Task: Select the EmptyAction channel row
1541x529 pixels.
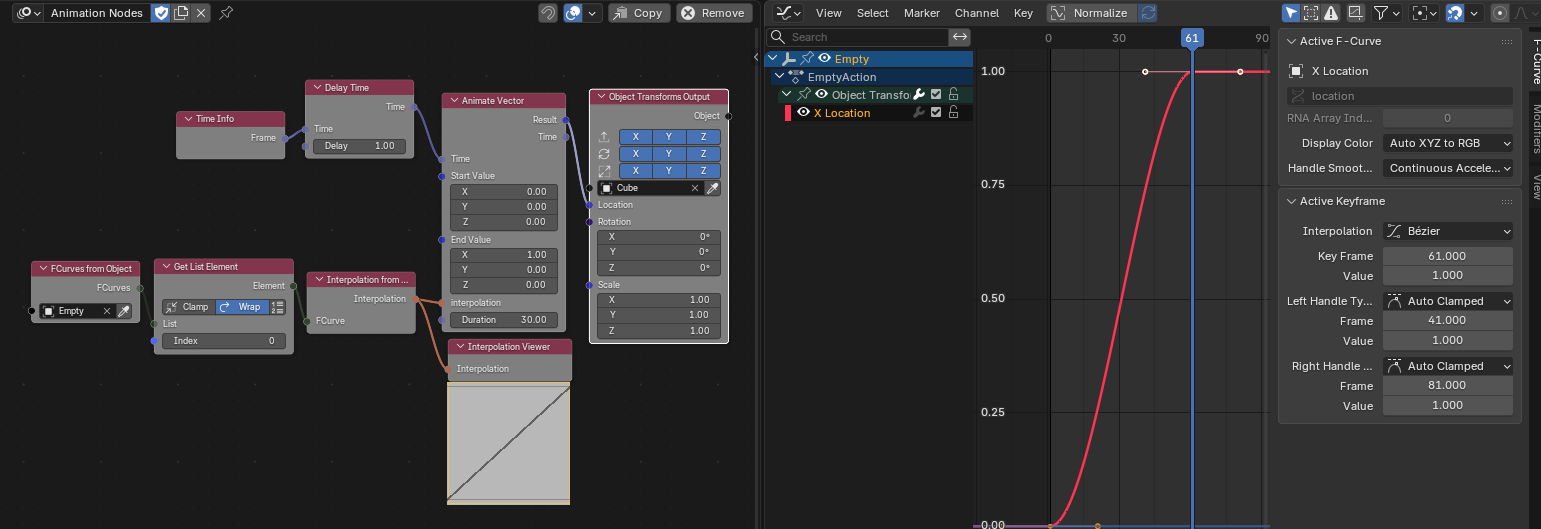Action: [x=868, y=77]
